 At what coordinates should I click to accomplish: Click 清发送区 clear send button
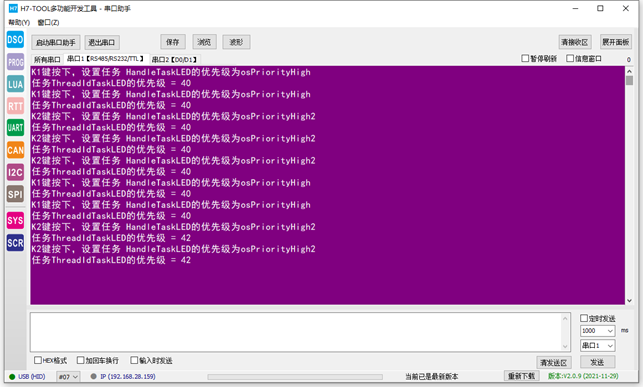coord(554,362)
